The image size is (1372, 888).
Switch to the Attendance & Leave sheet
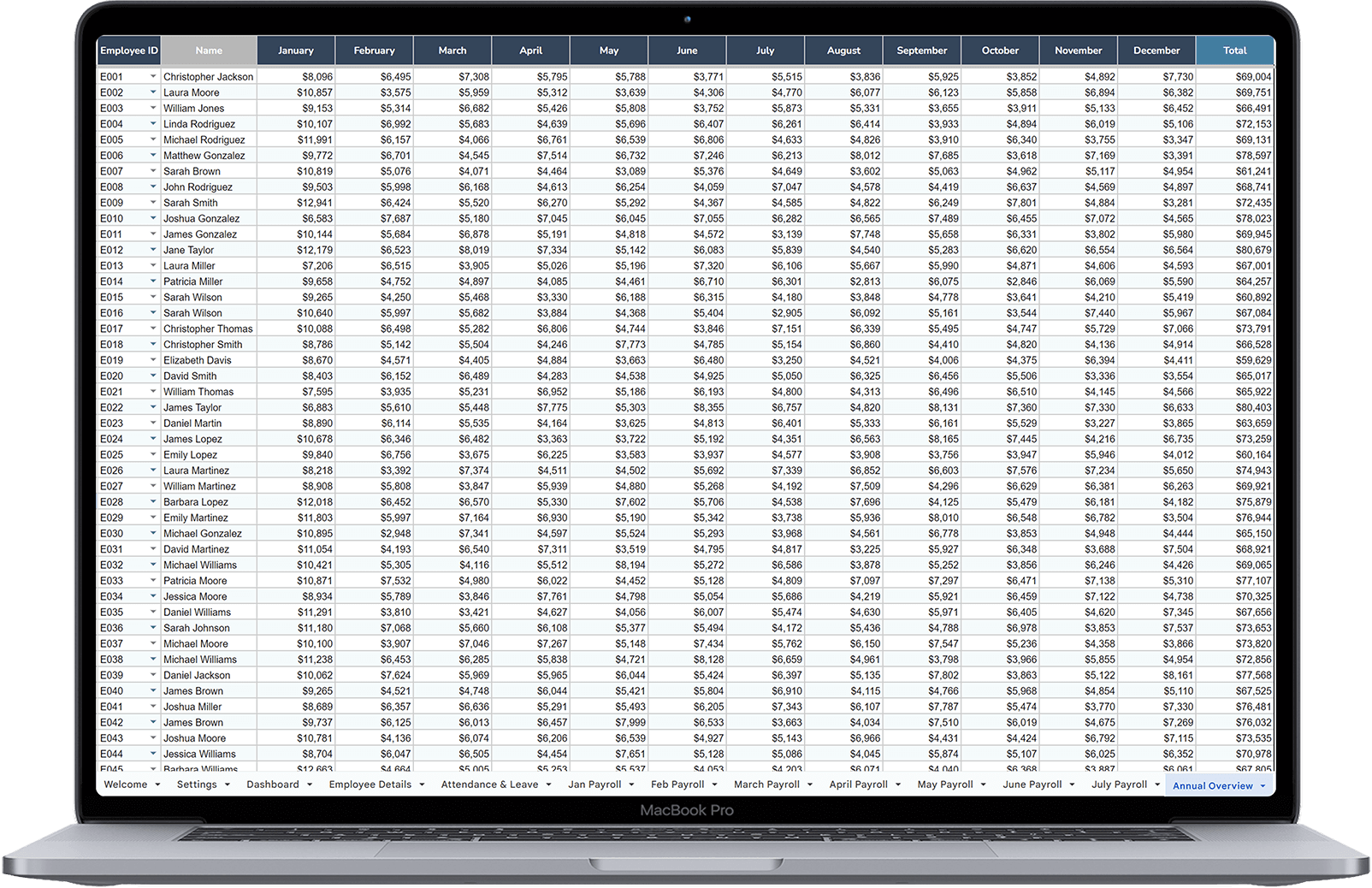click(489, 784)
